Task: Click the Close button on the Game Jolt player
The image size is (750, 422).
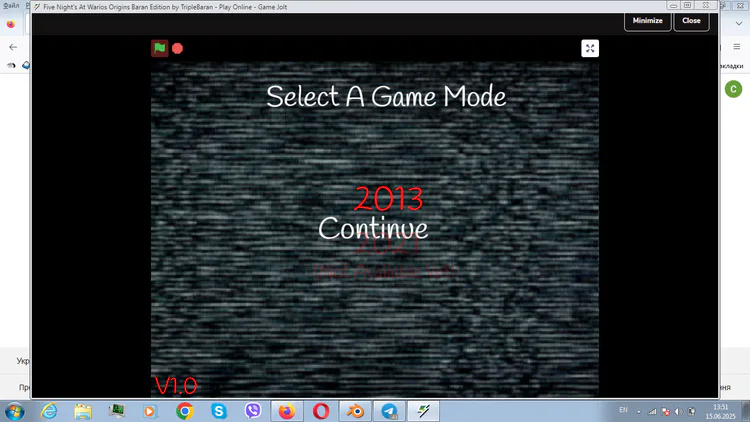Action: [x=691, y=21]
